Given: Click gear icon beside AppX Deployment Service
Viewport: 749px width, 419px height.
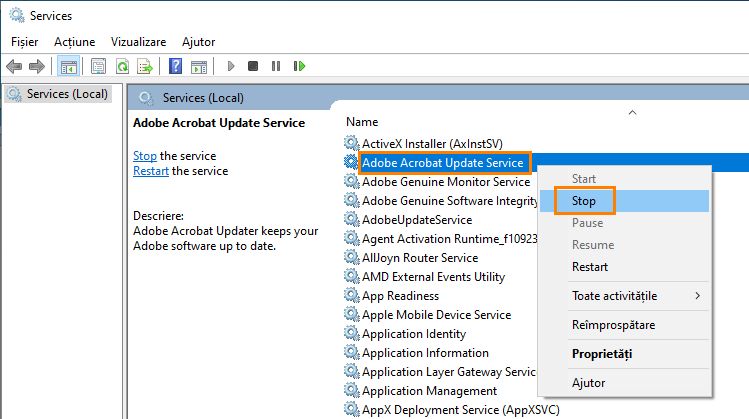Looking at the screenshot, I should 352,409.
